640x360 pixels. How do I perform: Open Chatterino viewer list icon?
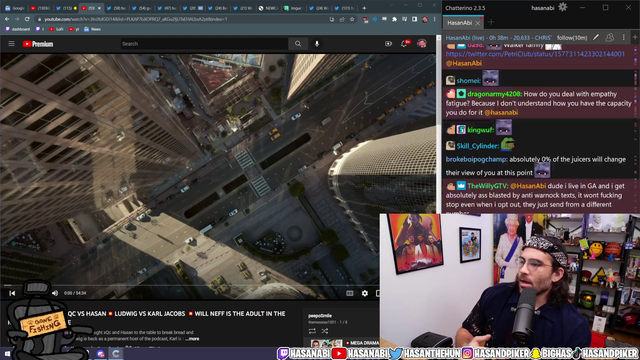(x=609, y=37)
